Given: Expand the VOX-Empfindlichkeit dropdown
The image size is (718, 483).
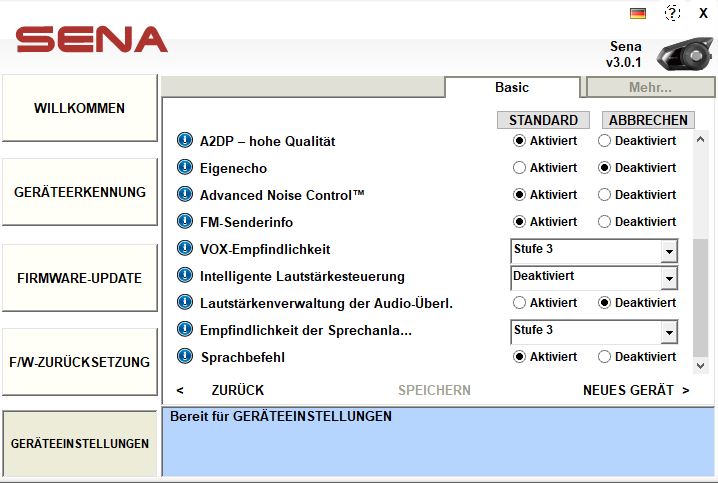Looking at the screenshot, I should (668, 251).
